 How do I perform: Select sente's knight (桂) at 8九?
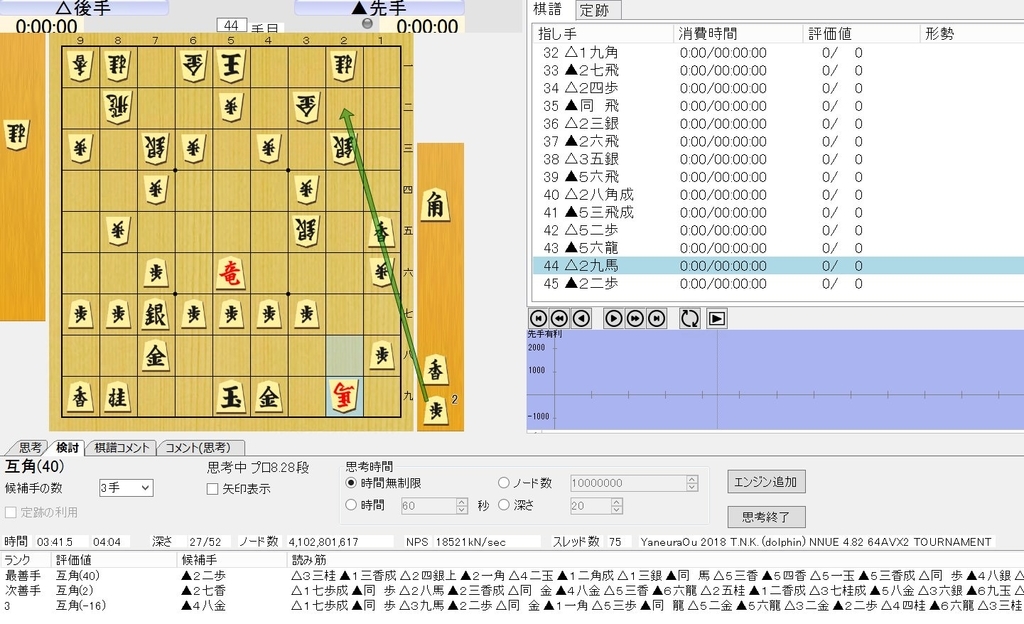[x=118, y=396]
